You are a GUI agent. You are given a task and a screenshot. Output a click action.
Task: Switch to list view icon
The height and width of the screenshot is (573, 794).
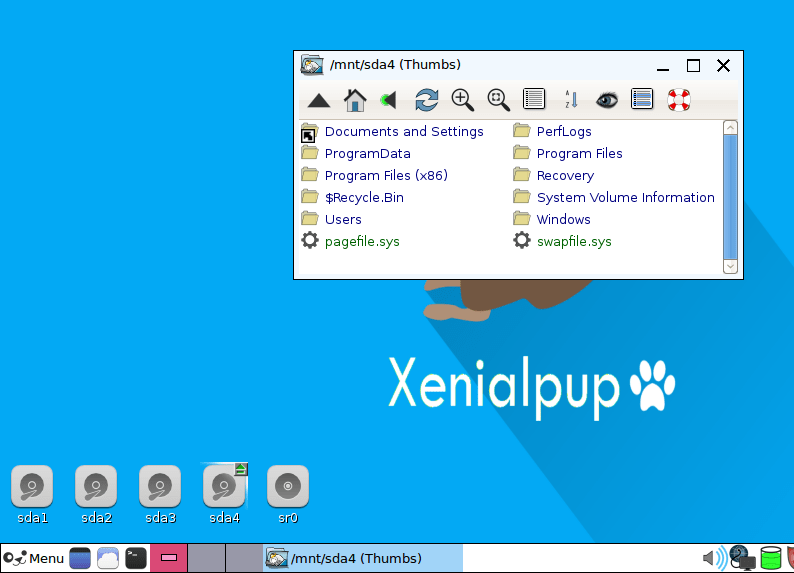click(534, 99)
